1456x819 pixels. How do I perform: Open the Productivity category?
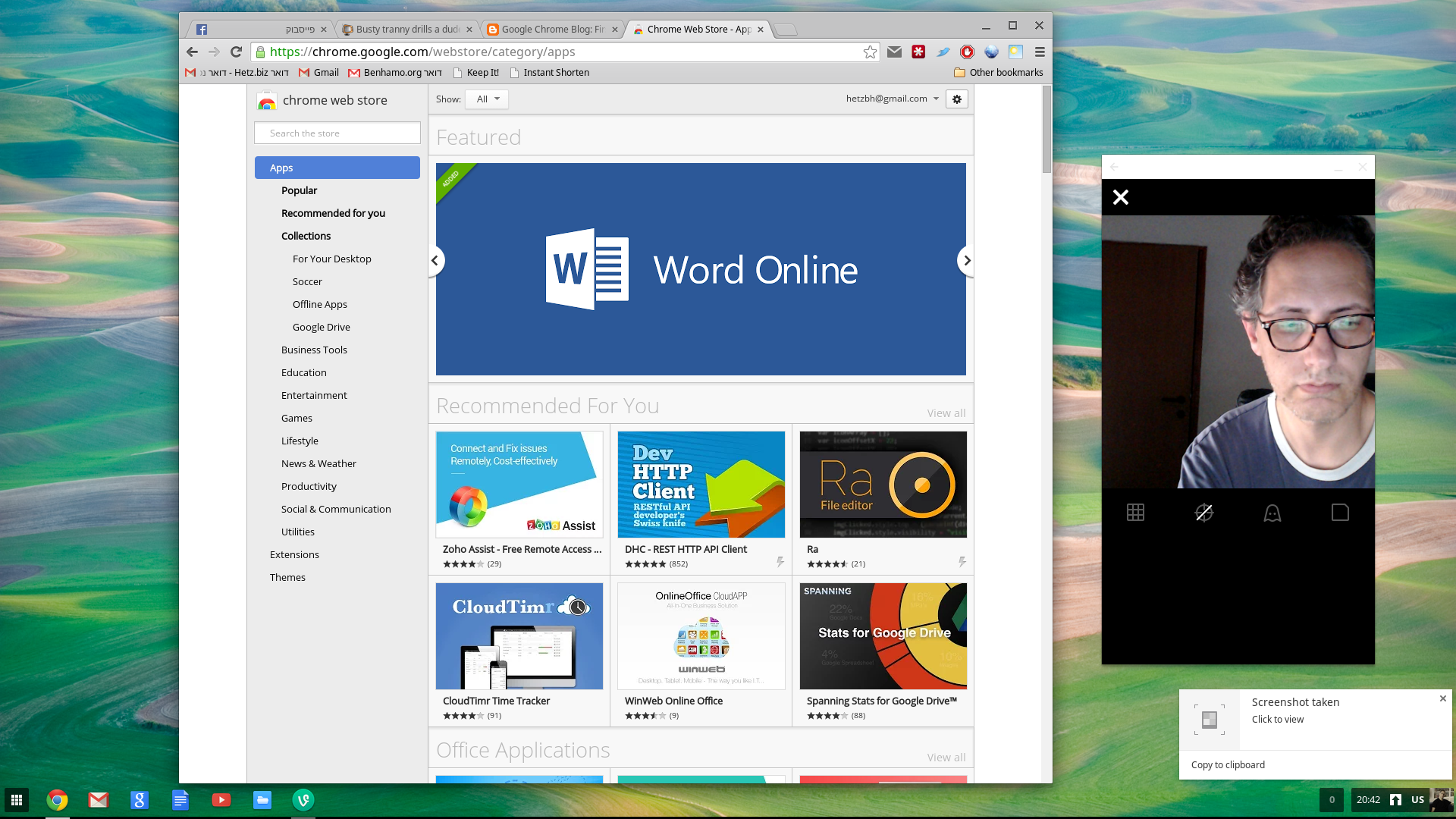click(x=309, y=486)
